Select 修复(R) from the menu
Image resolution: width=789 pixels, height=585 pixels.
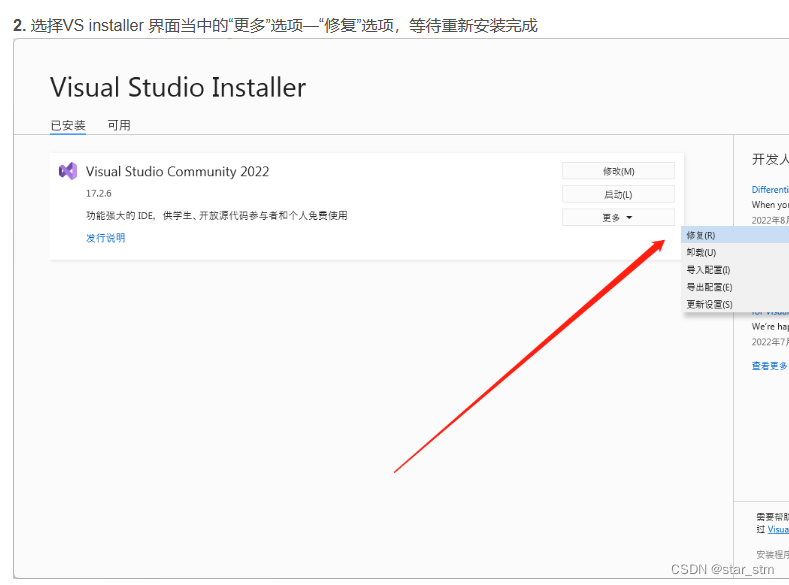(x=735, y=235)
